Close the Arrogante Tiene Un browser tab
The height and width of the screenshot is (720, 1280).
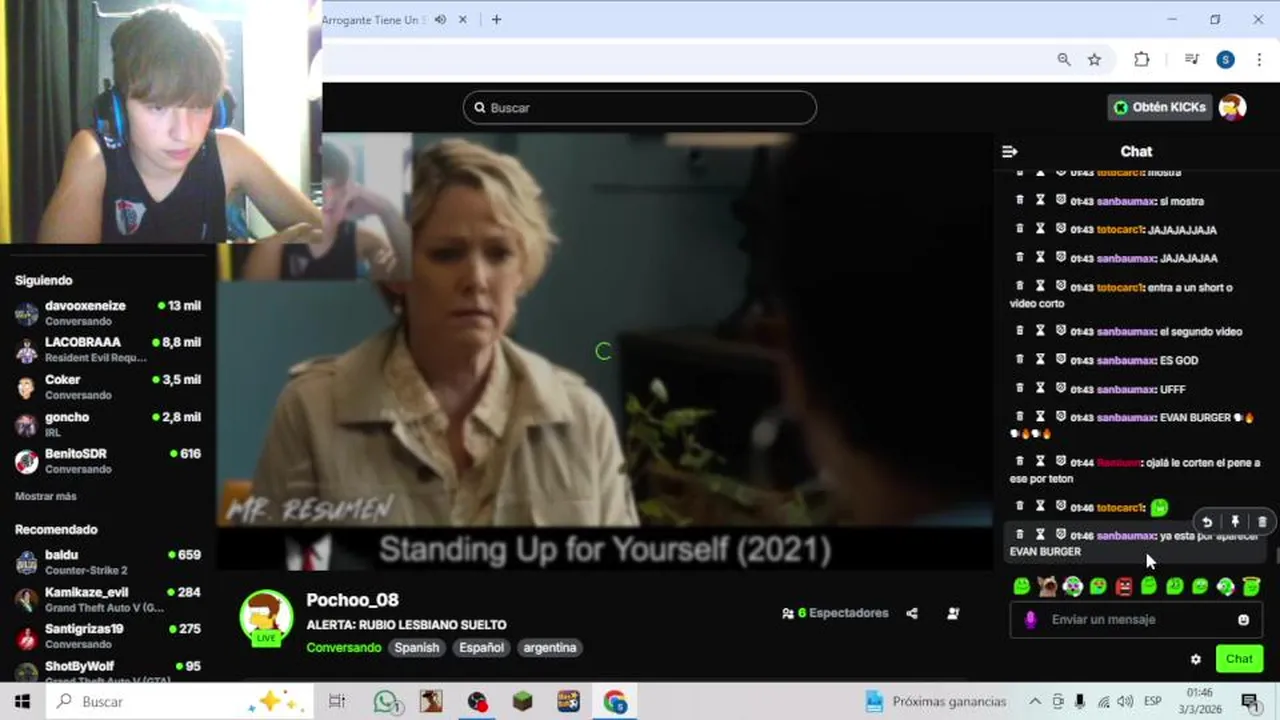click(x=463, y=19)
